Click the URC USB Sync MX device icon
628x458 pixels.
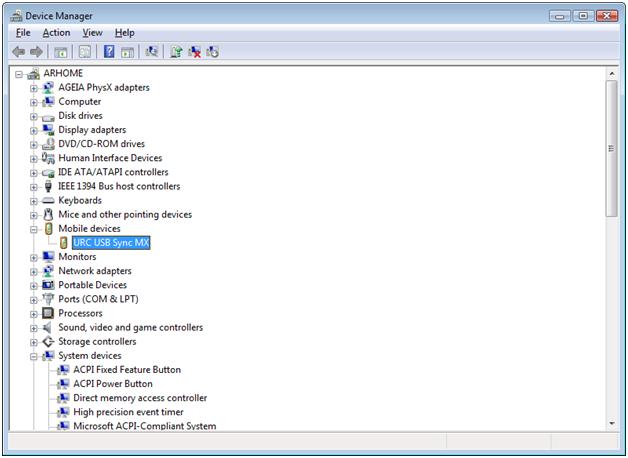click(63, 243)
